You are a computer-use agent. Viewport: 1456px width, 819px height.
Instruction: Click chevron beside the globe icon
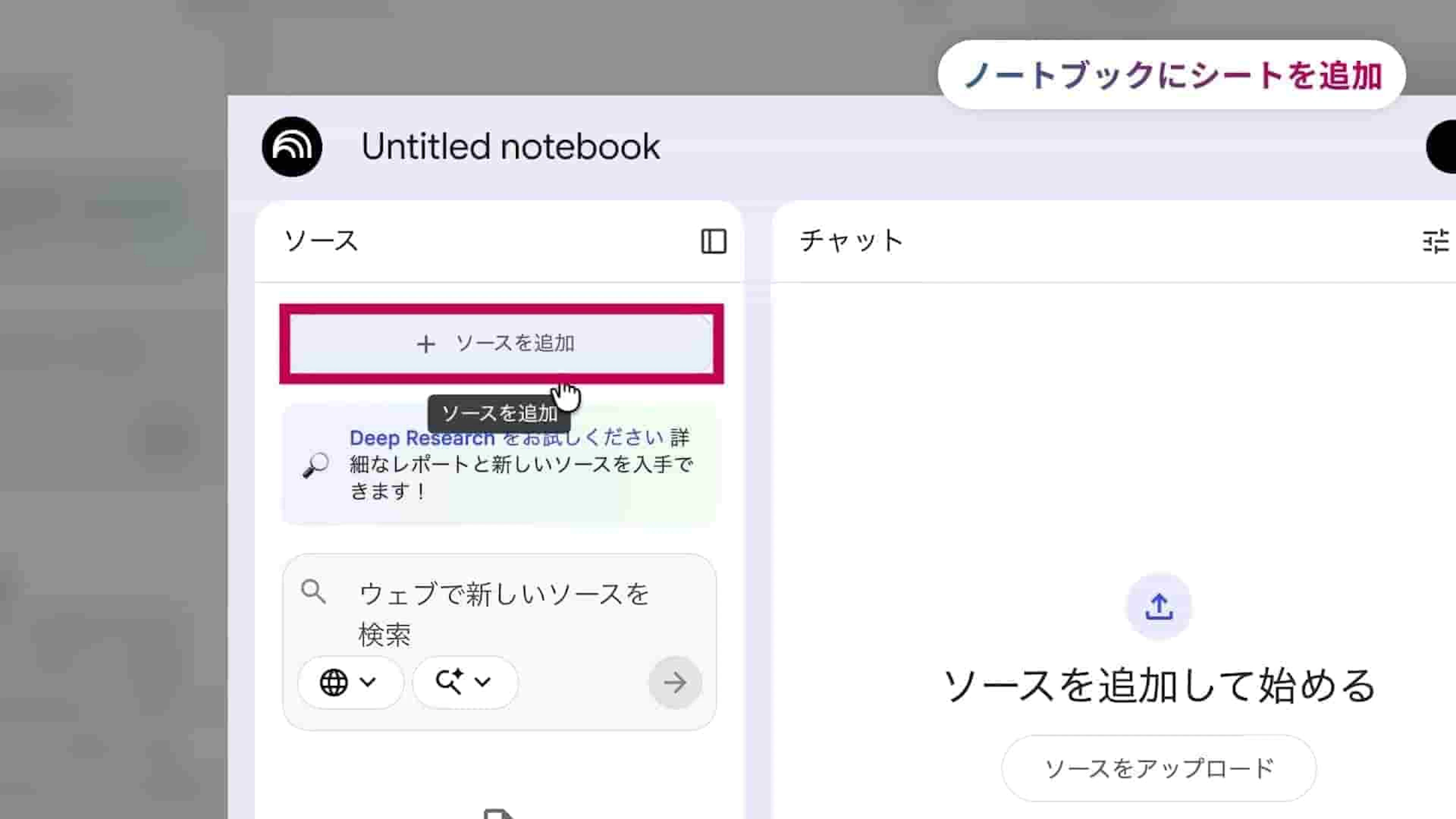[368, 682]
